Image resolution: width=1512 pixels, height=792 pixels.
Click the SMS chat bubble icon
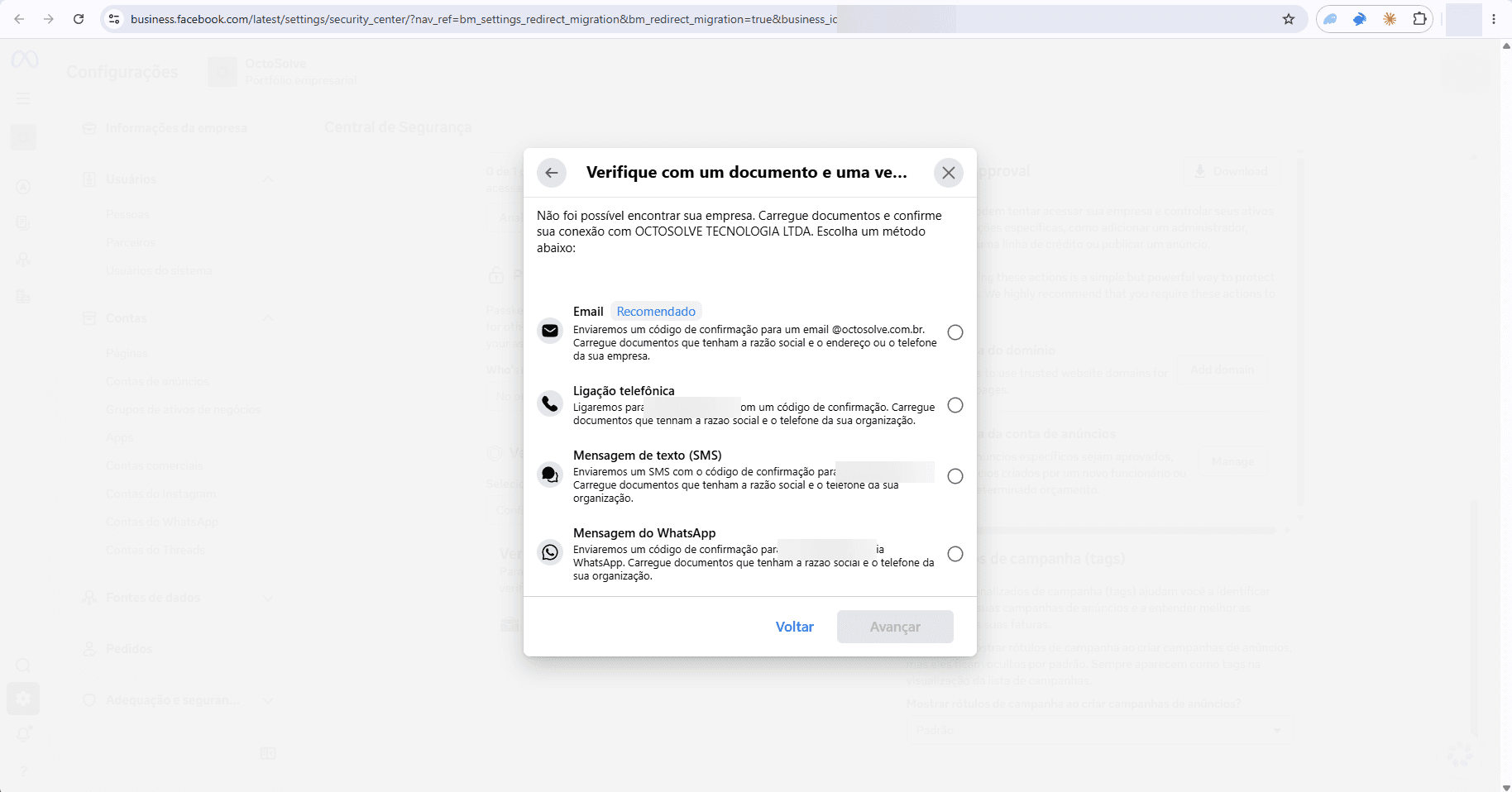(x=550, y=475)
